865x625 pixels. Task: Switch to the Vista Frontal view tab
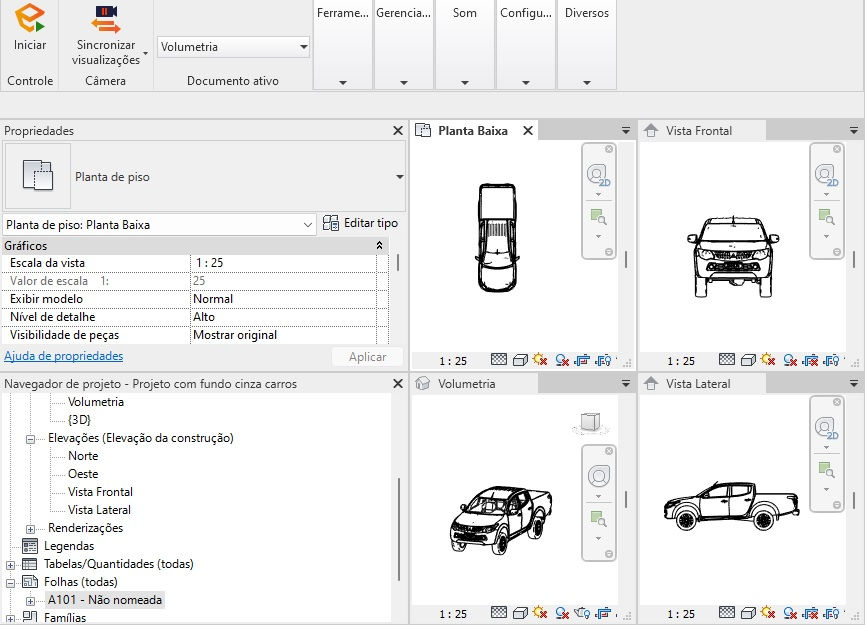698,131
